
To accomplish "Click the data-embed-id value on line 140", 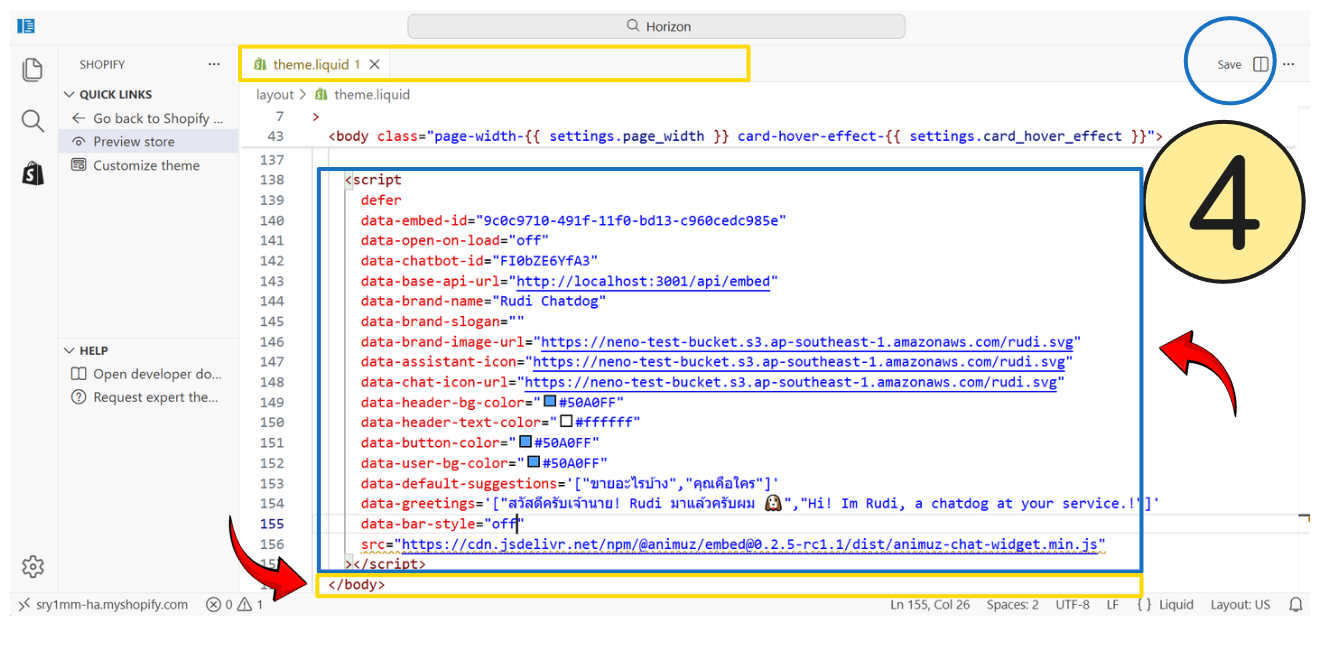I will point(631,220).
